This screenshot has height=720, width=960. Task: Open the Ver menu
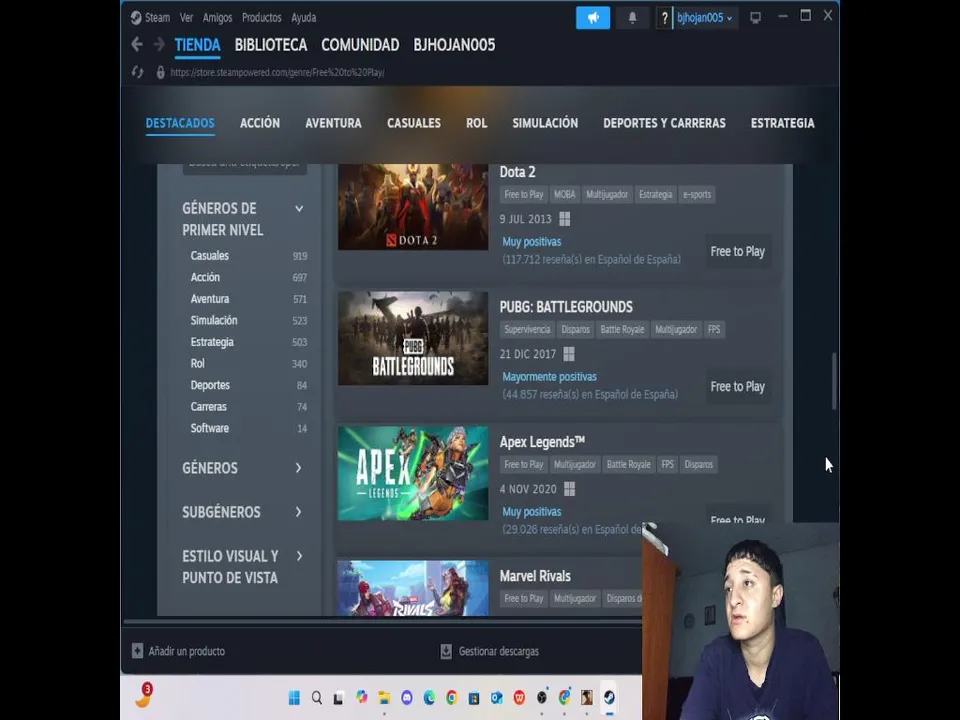coord(187,18)
